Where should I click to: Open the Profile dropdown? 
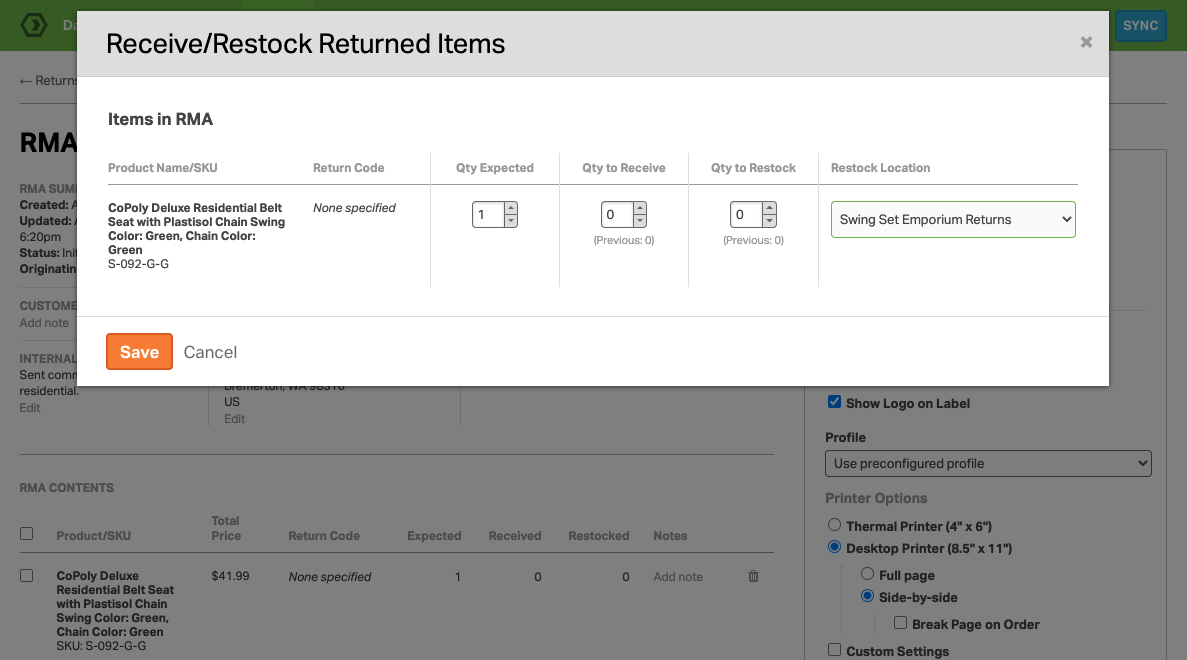[988, 463]
